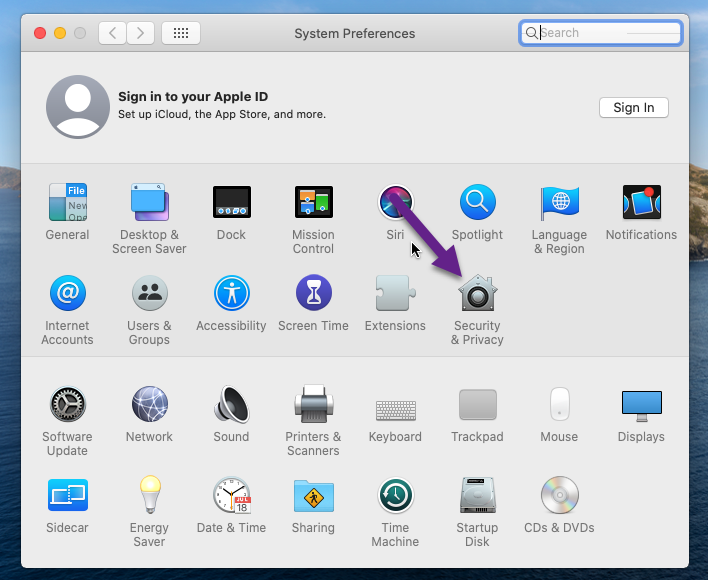Click the Sign In button
The width and height of the screenshot is (708, 580).
pos(633,107)
